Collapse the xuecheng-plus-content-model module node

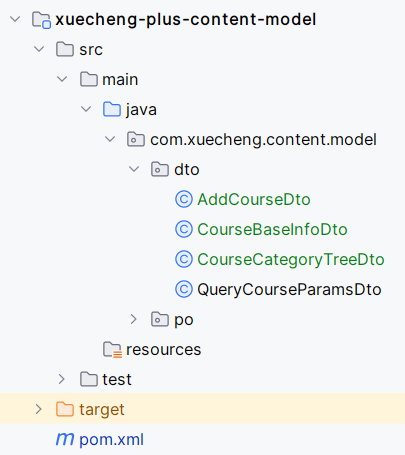coord(15,19)
